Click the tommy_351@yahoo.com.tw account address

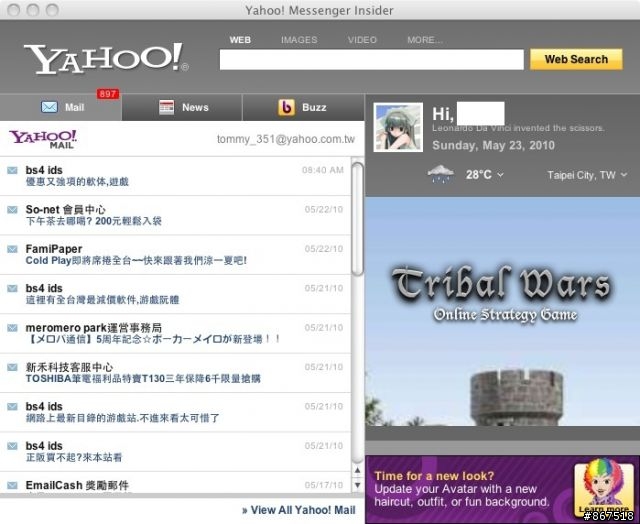pos(286,139)
